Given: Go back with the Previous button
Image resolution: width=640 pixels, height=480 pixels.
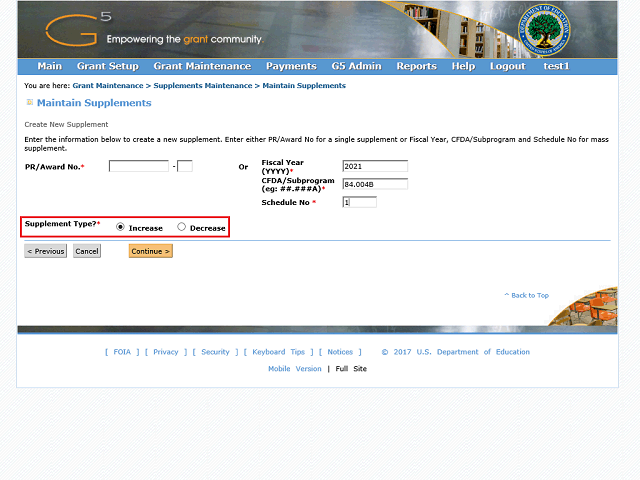Looking at the screenshot, I should (x=46, y=251).
